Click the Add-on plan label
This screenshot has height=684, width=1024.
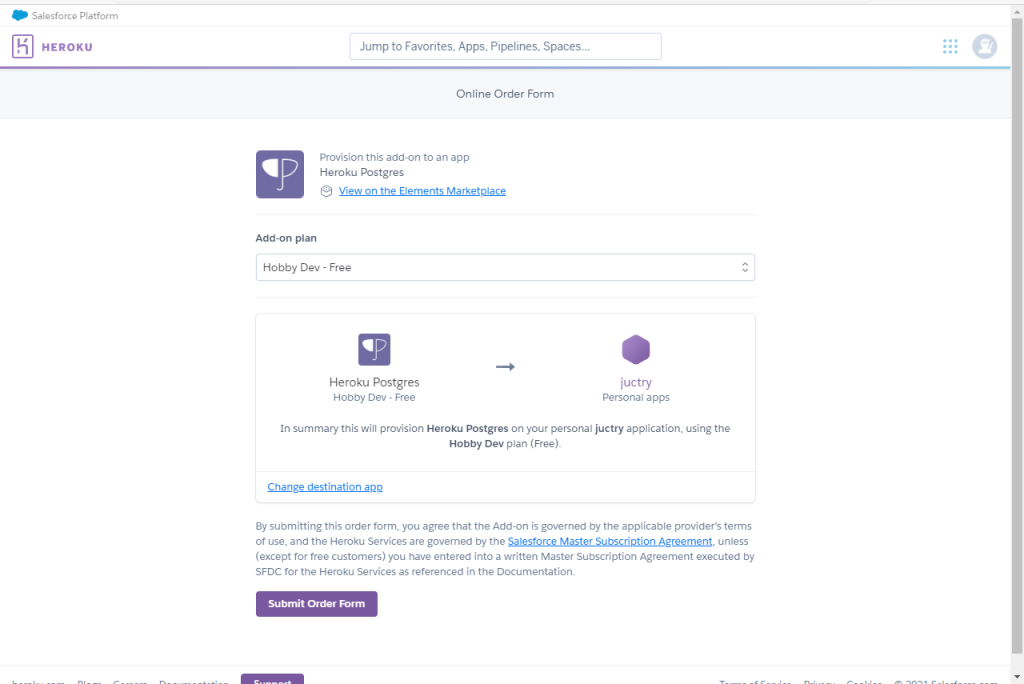[x=286, y=238]
